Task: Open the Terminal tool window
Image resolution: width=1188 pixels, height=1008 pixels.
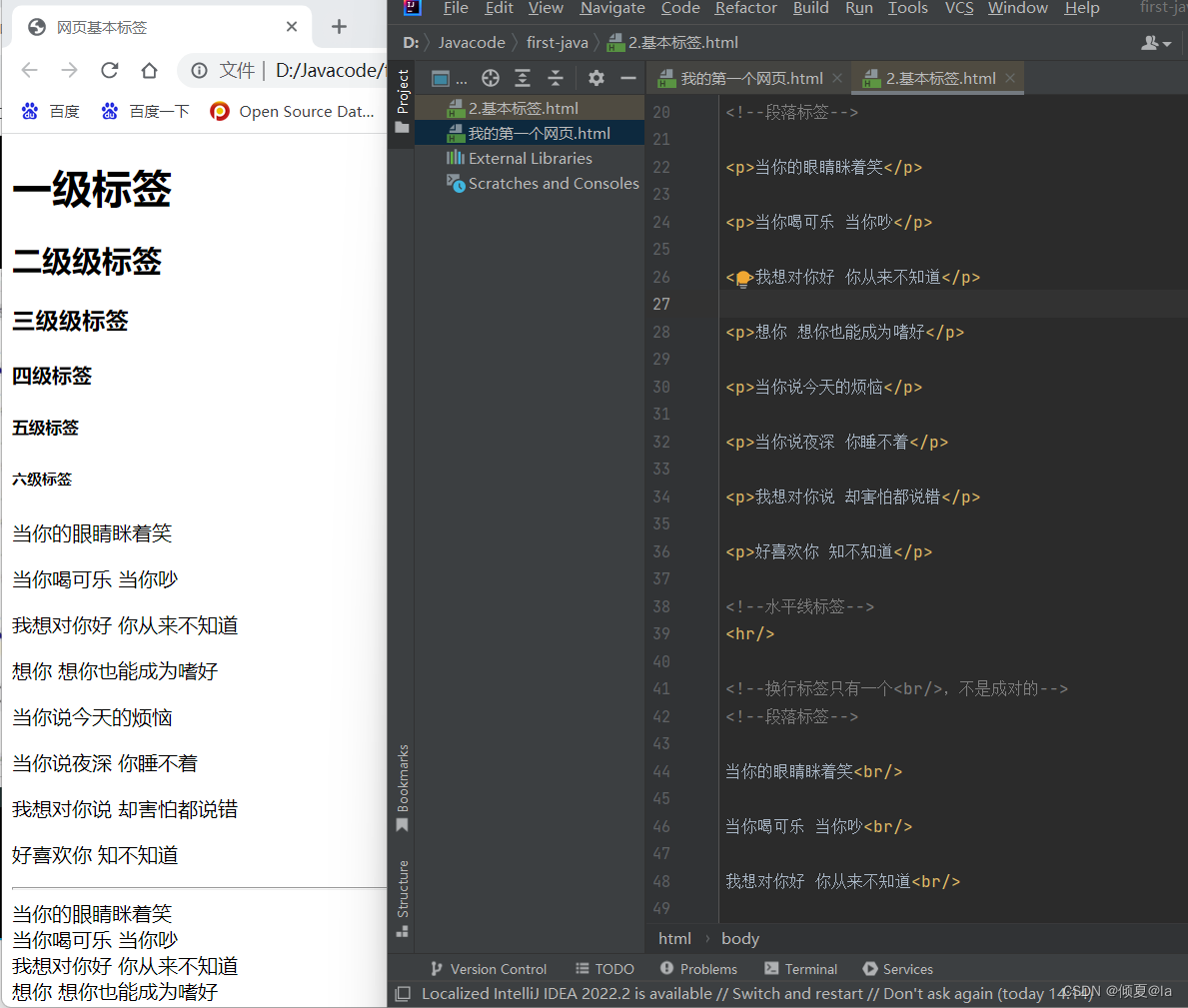Action: (801, 969)
